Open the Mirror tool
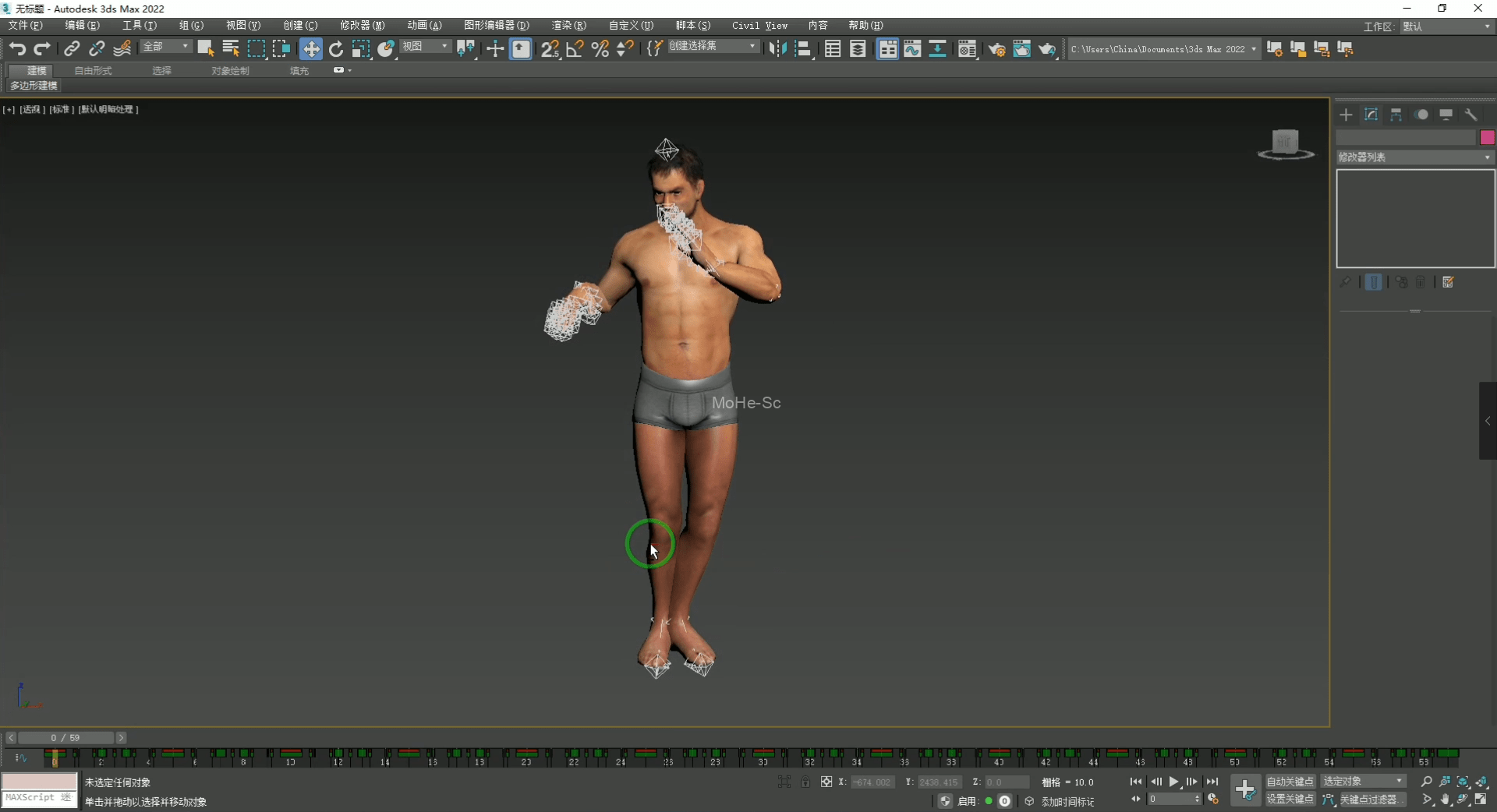 point(777,49)
